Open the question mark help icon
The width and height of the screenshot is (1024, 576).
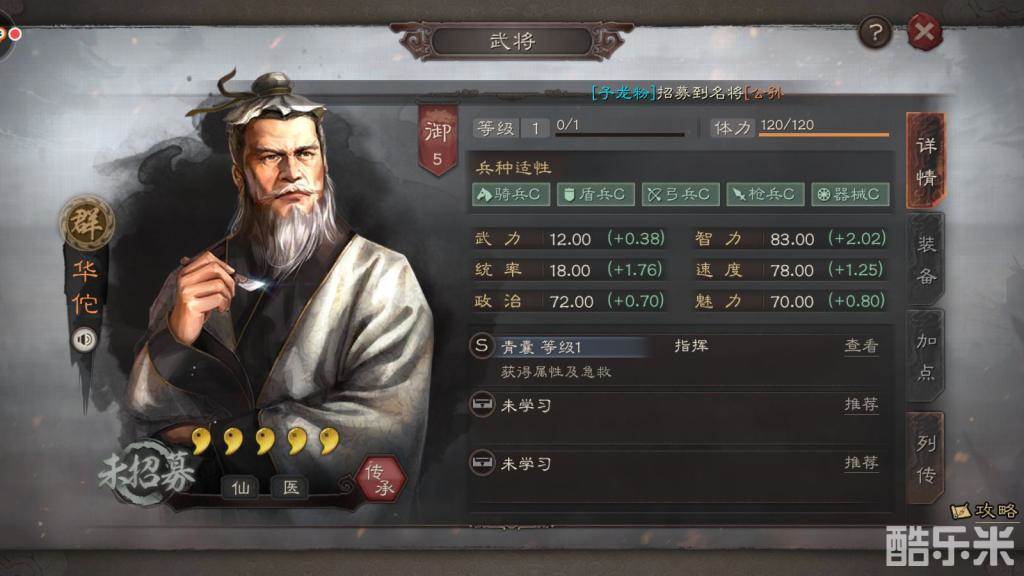[875, 31]
